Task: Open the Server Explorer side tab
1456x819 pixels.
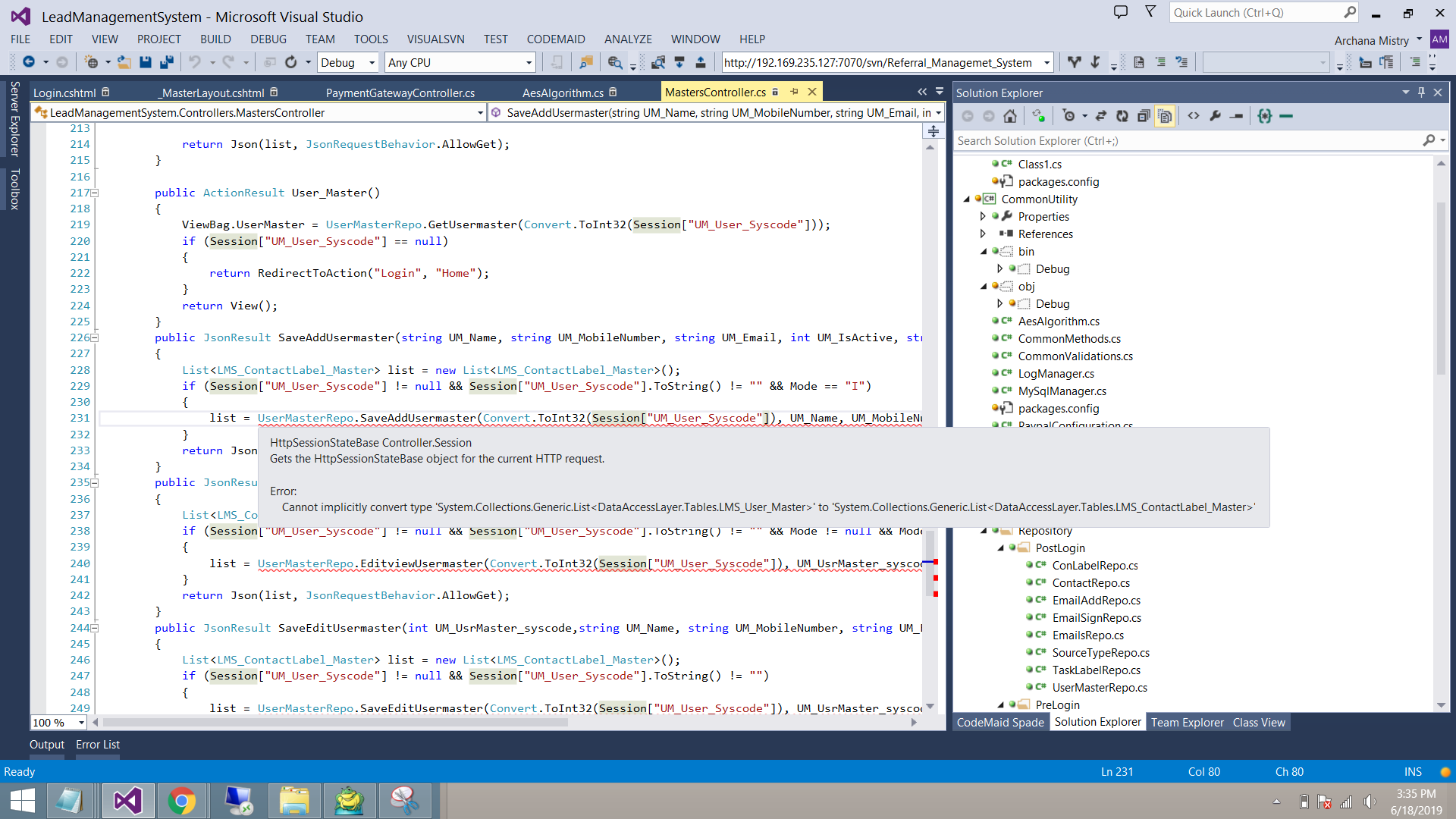Action: tap(14, 118)
